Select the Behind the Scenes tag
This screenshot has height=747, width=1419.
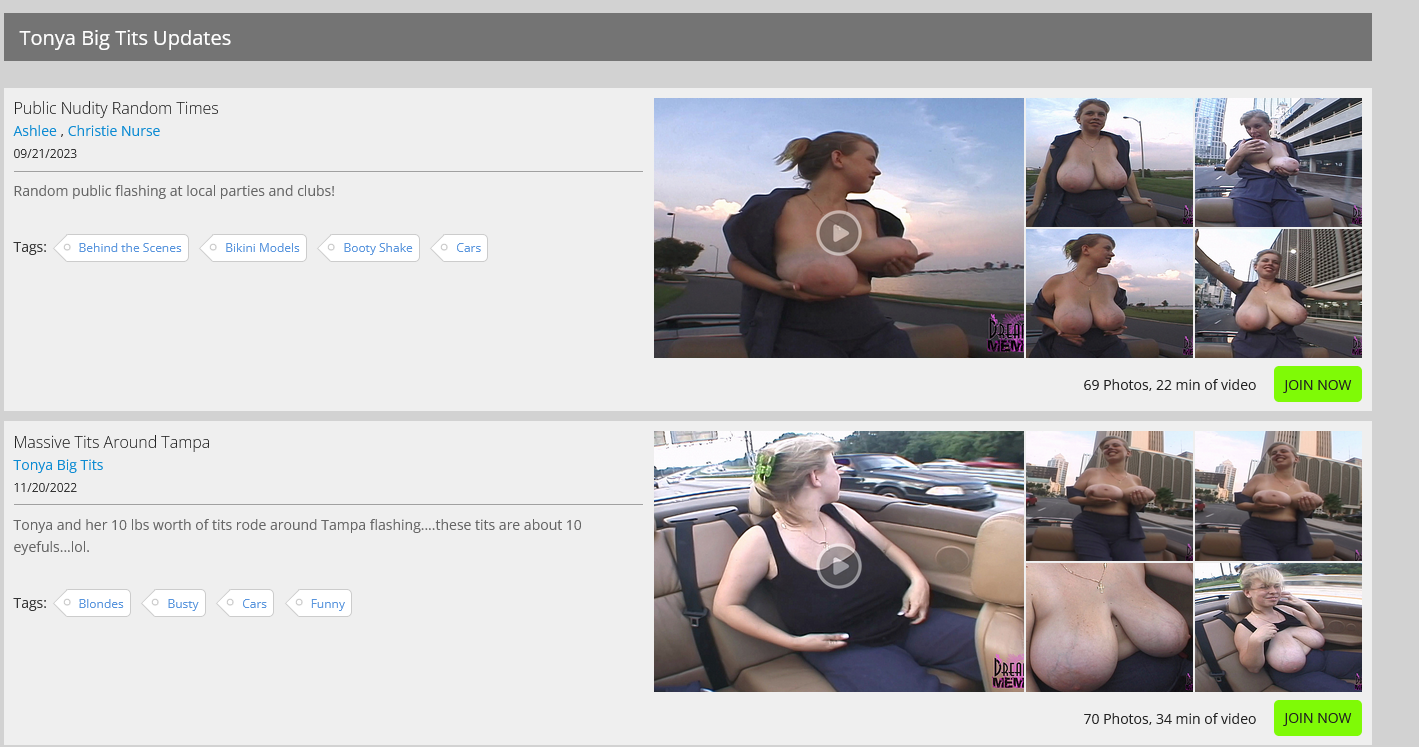[x=129, y=248]
